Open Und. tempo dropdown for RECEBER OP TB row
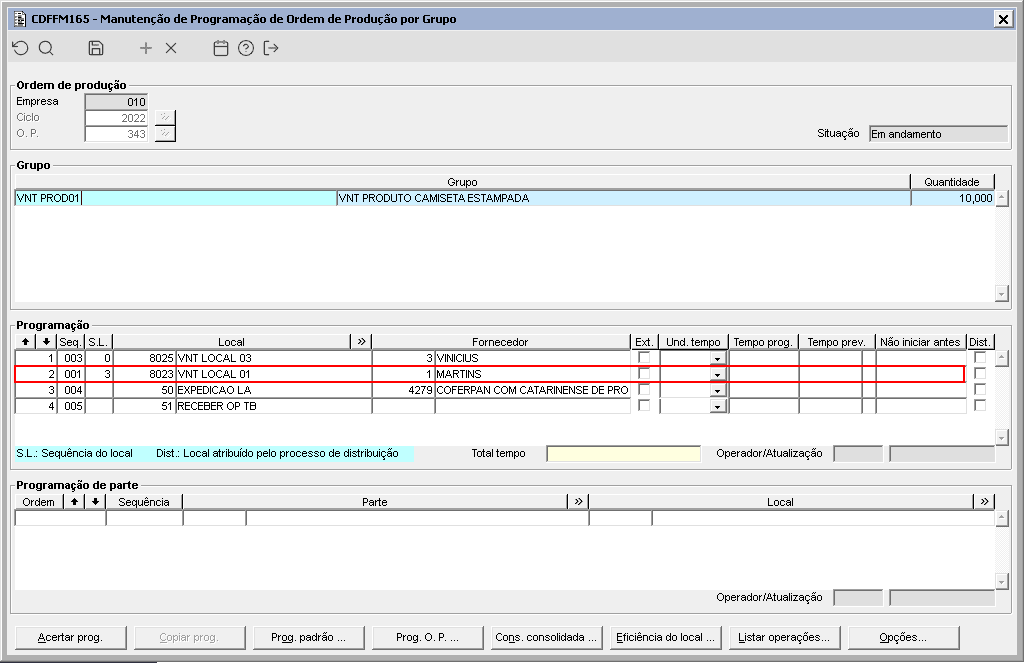 pos(718,407)
